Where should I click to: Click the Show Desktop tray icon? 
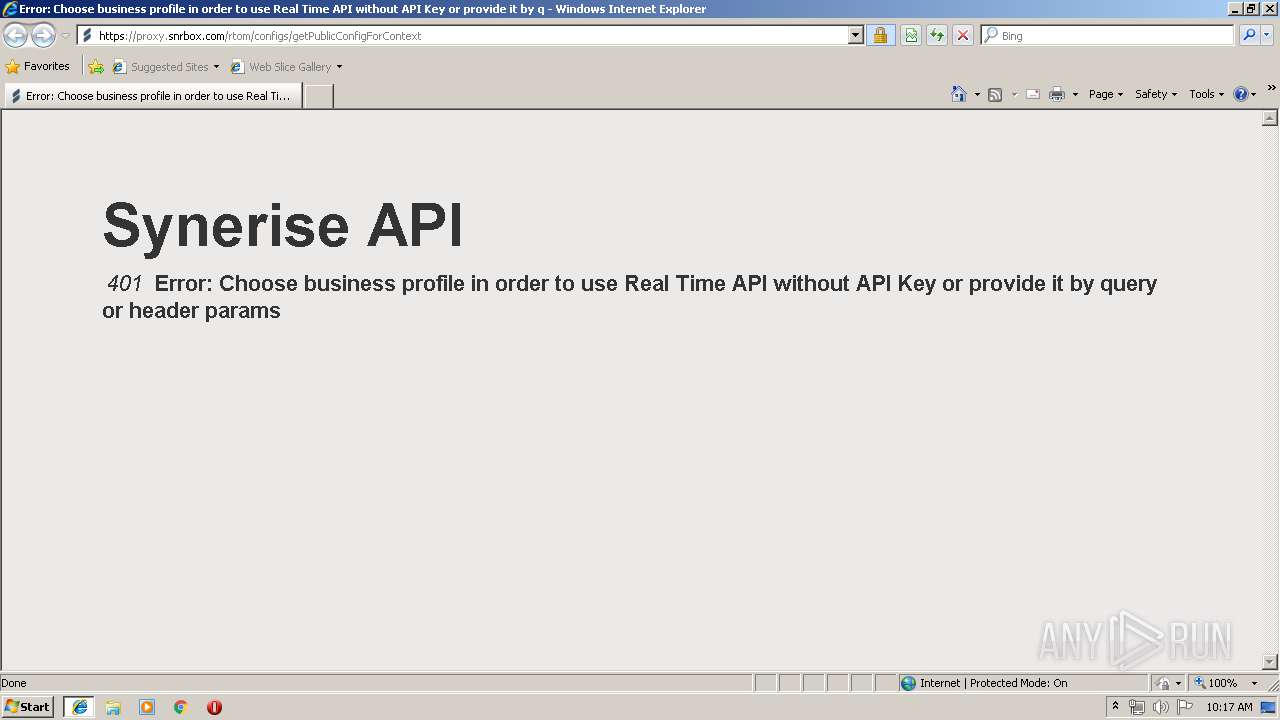click(1269, 707)
